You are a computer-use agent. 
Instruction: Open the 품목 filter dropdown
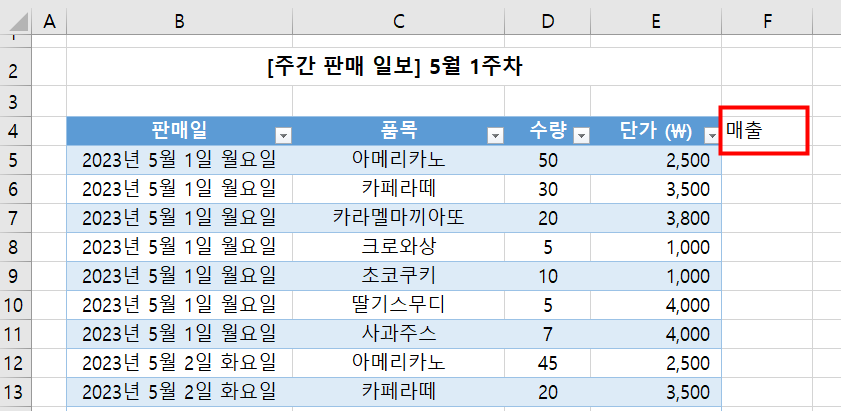(496, 136)
